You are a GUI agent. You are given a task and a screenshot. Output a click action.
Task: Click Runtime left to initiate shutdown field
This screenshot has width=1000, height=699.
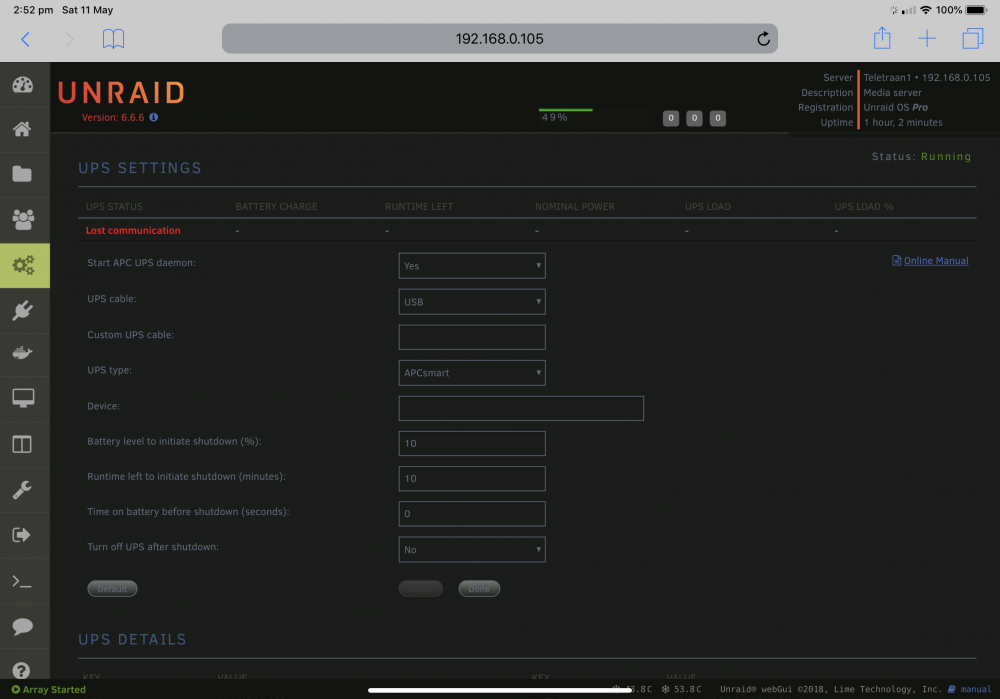472,478
